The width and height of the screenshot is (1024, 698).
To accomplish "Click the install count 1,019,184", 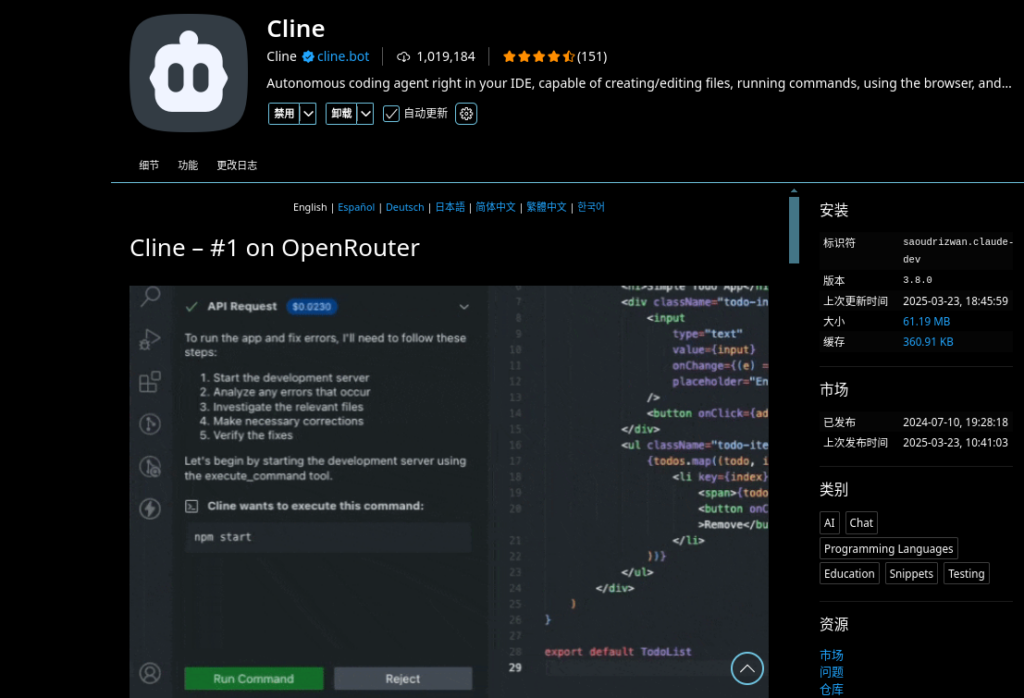I will point(446,57).
